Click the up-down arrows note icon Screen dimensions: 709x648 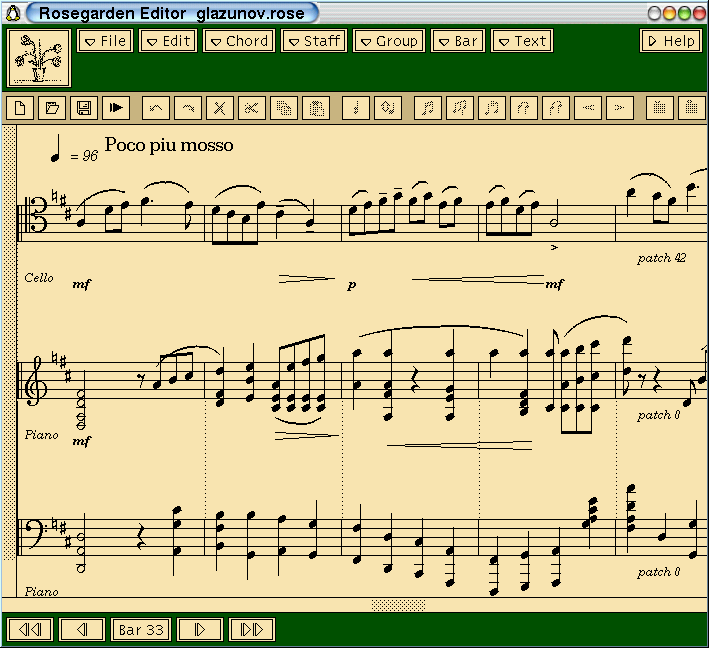tap(388, 108)
